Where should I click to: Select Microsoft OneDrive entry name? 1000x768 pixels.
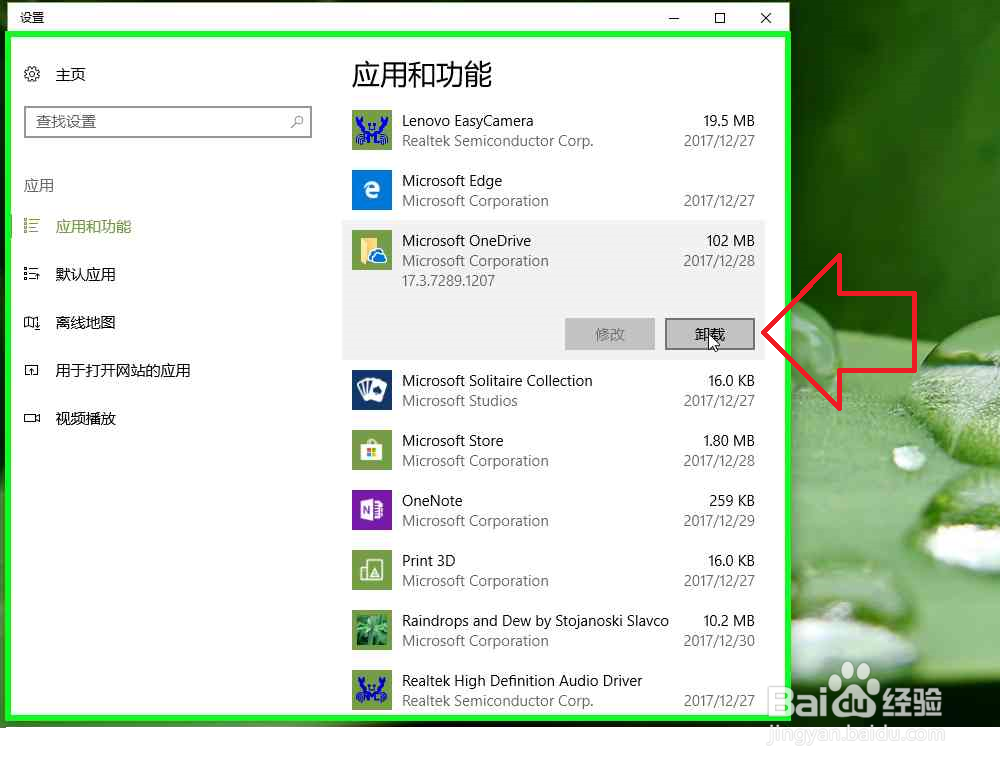466,240
